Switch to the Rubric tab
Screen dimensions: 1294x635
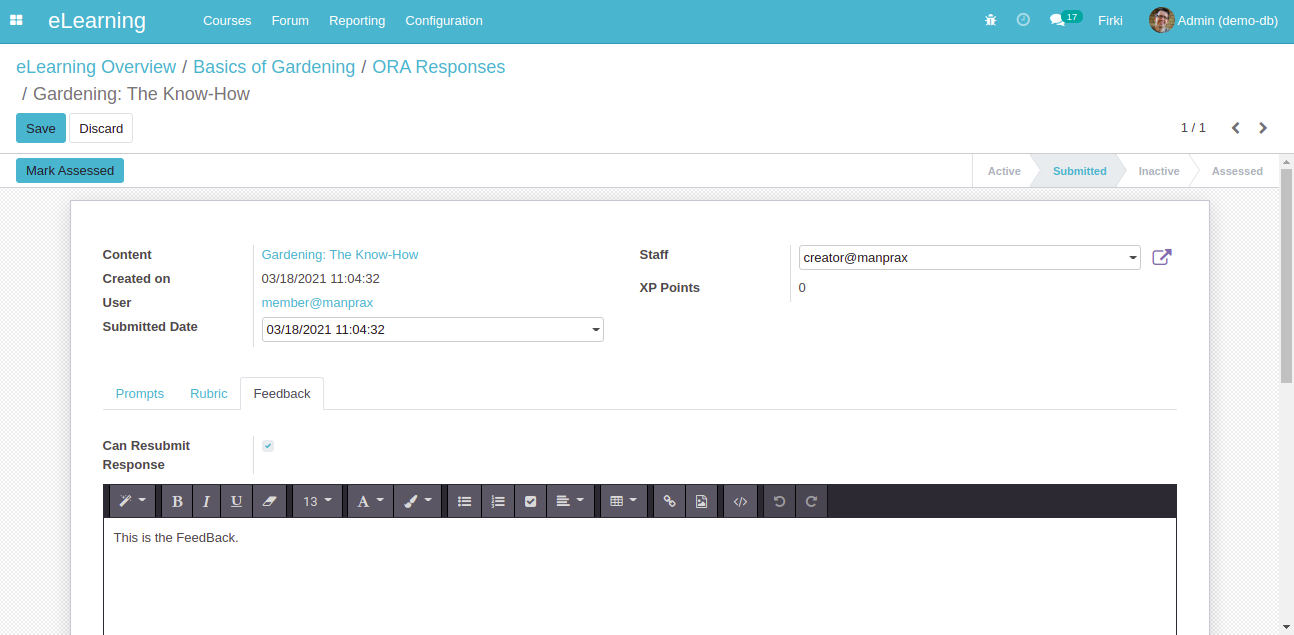(209, 394)
